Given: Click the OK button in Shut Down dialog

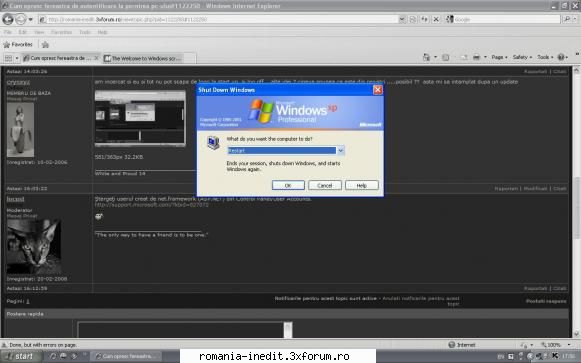Looking at the screenshot, I should [x=288, y=185].
